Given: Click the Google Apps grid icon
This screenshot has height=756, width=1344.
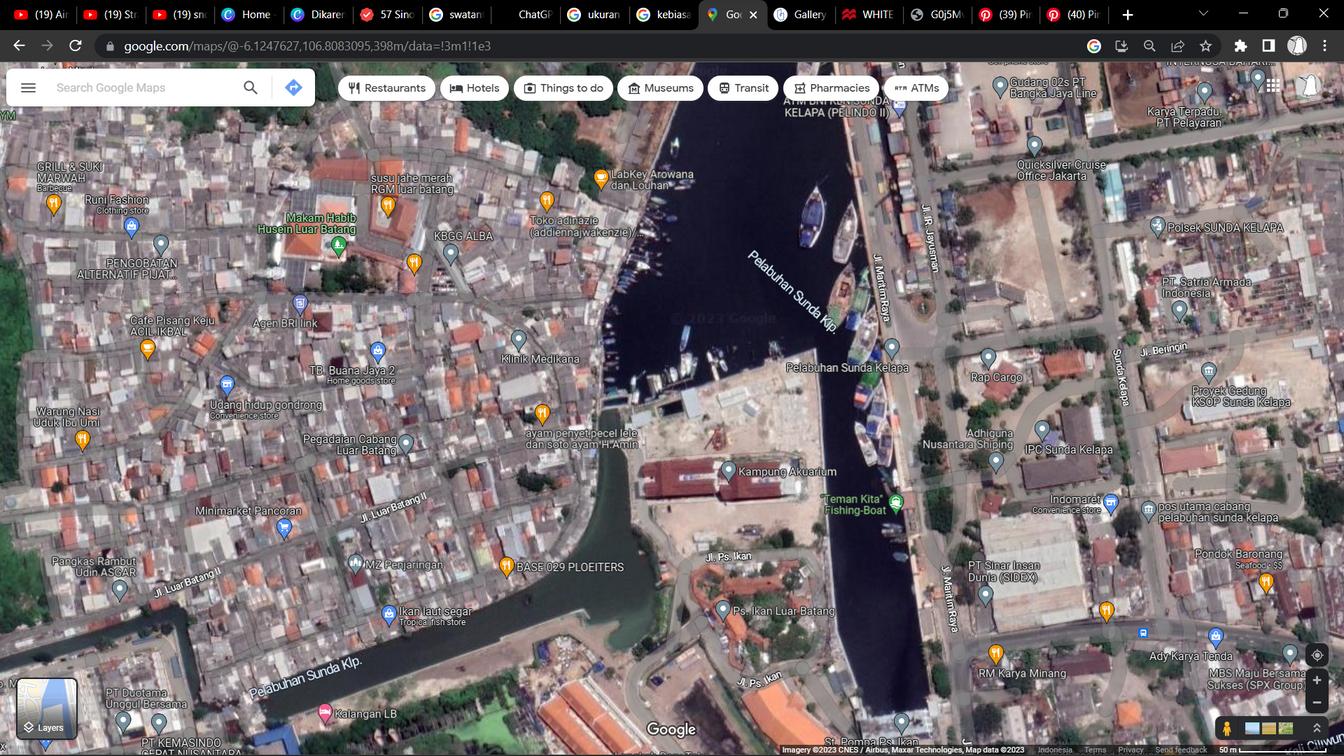Looking at the screenshot, I should click(1272, 86).
